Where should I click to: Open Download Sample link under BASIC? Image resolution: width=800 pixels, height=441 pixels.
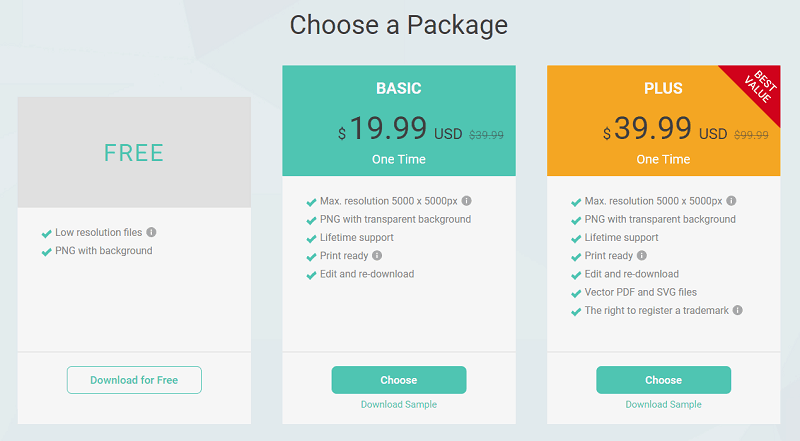pyautogui.click(x=399, y=405)
